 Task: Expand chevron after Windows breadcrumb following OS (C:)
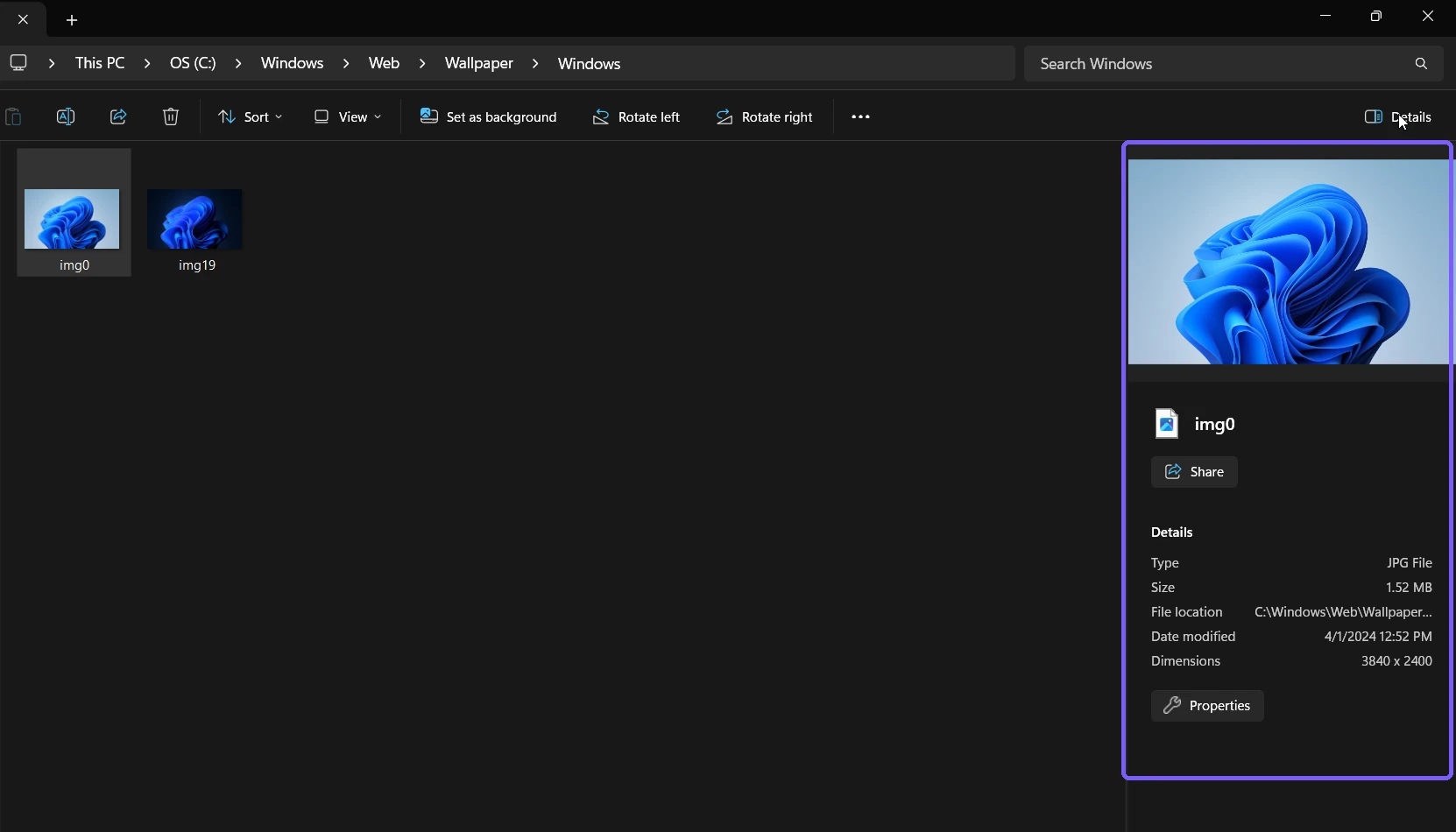click(346, 63)
